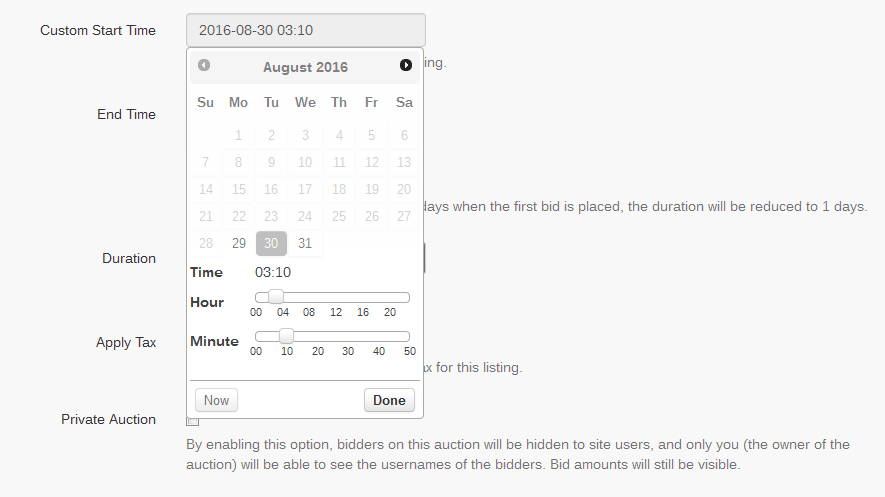The height and width of the screenshot is (497, 885).
Task: Click the August 2016 calendar title
Action: [305, 67]
